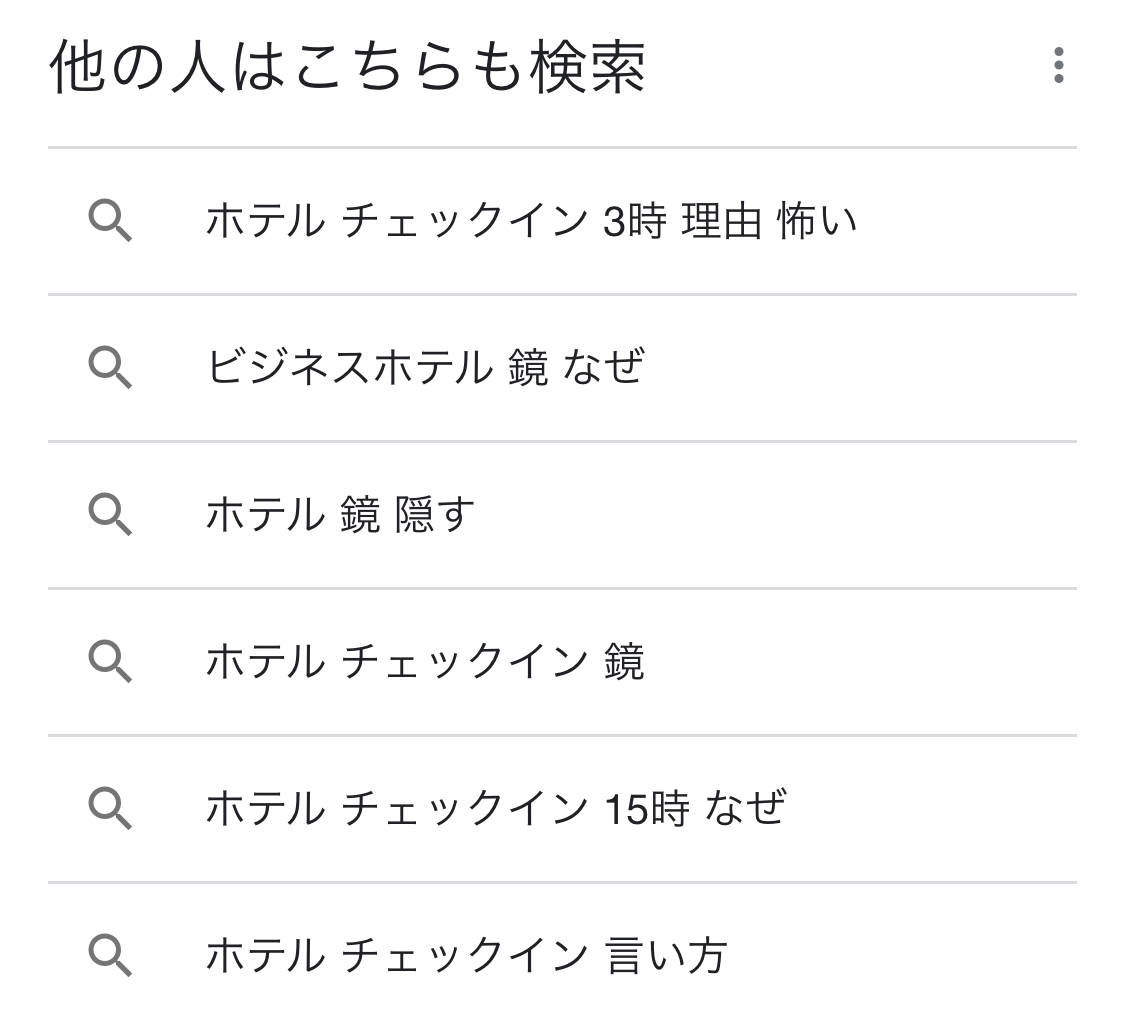The image size is (1125, 1016).
Task: Click search icon beside ホテル 鏡 隠す
Action: click(110, 515)
